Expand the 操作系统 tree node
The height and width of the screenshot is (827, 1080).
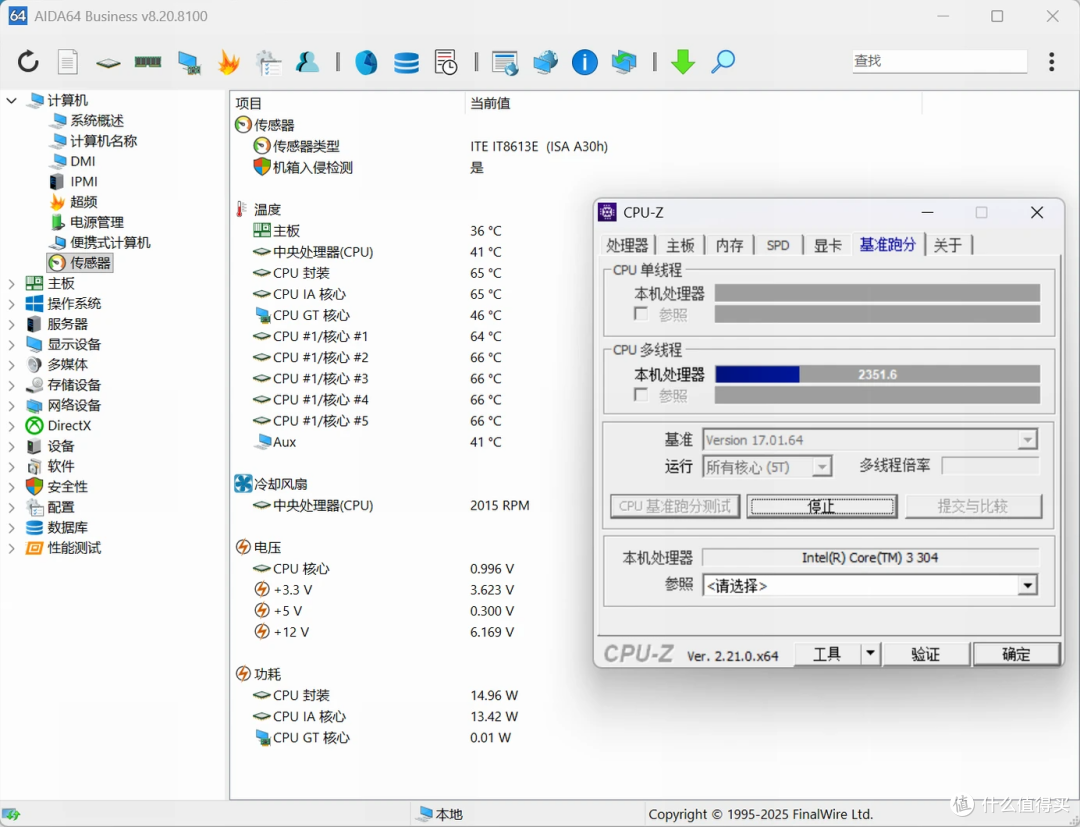click(x=11, y=304)
